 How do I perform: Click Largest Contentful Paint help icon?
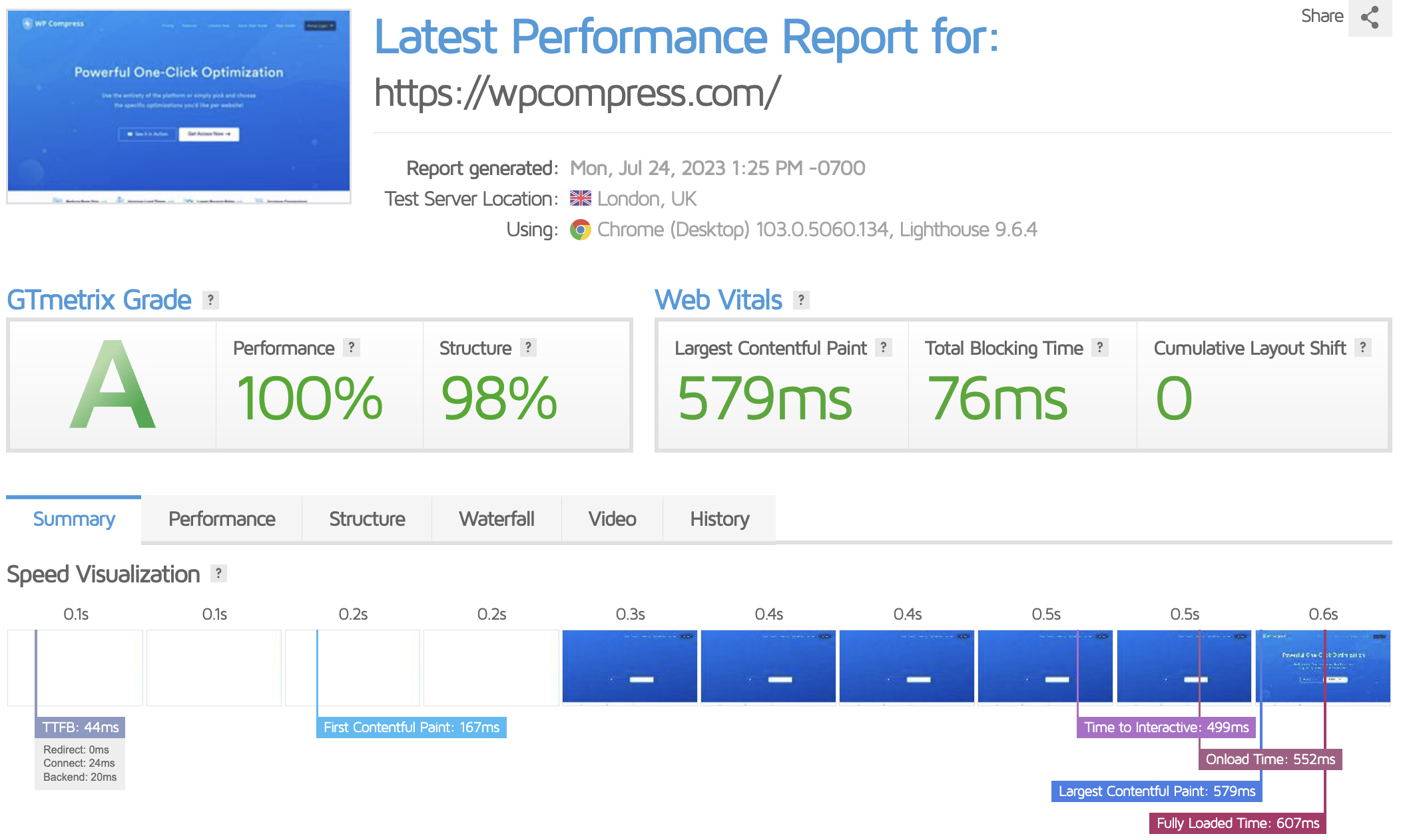pos(884,347)
